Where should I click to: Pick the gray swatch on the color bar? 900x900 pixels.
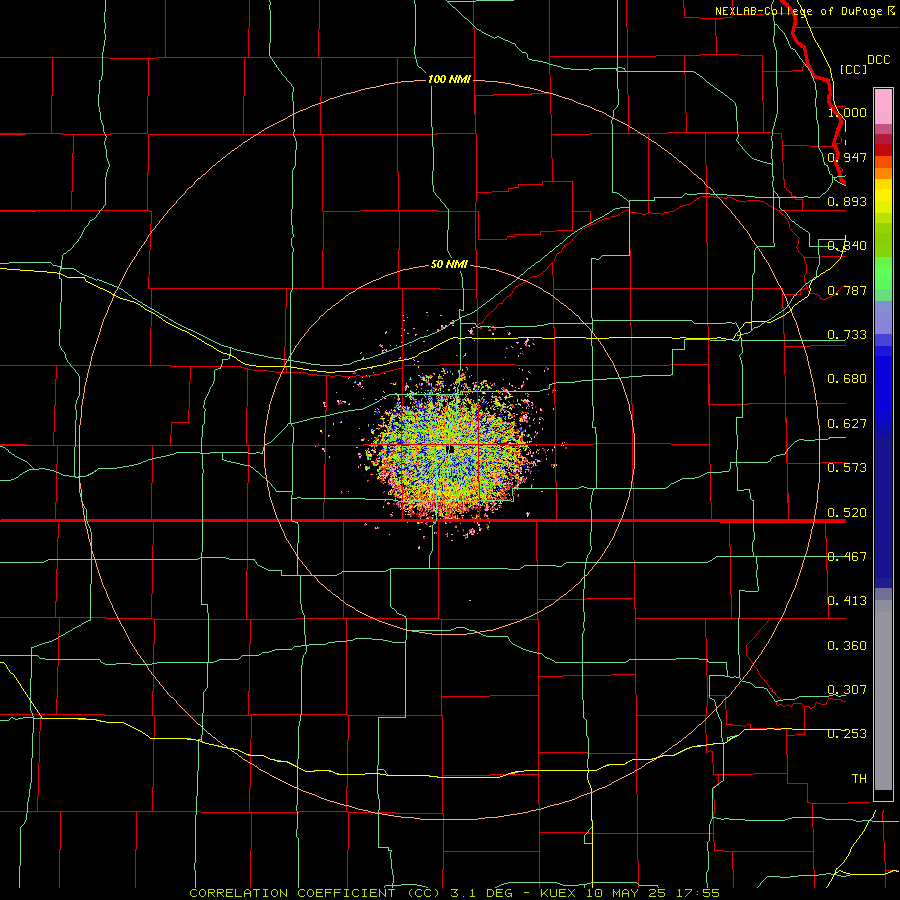point(883,695)
